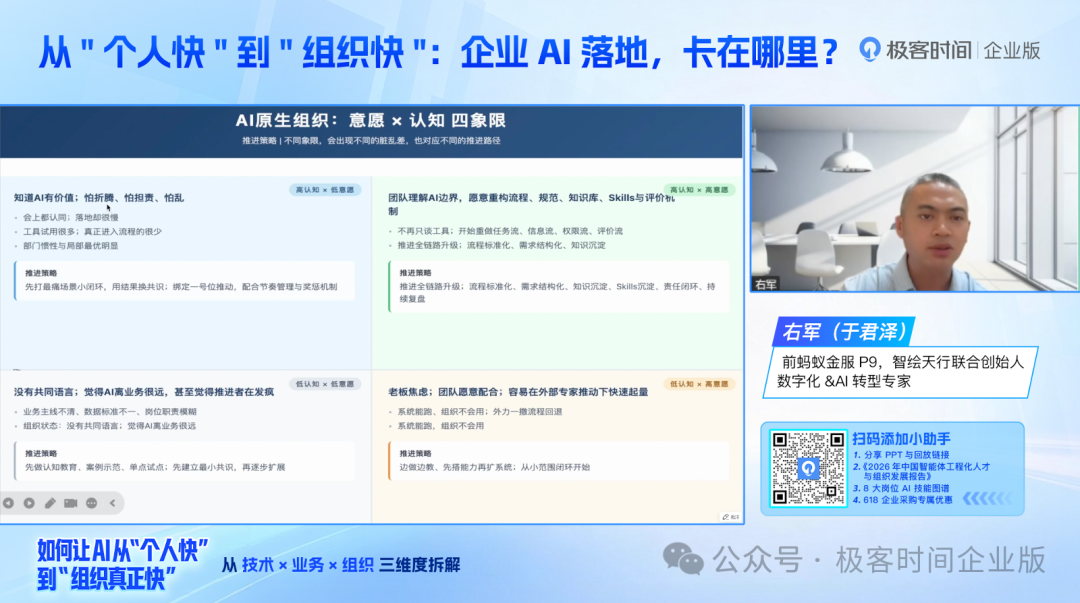Click the item 分享 PPT 与回放链接

(x=901, y=455)
